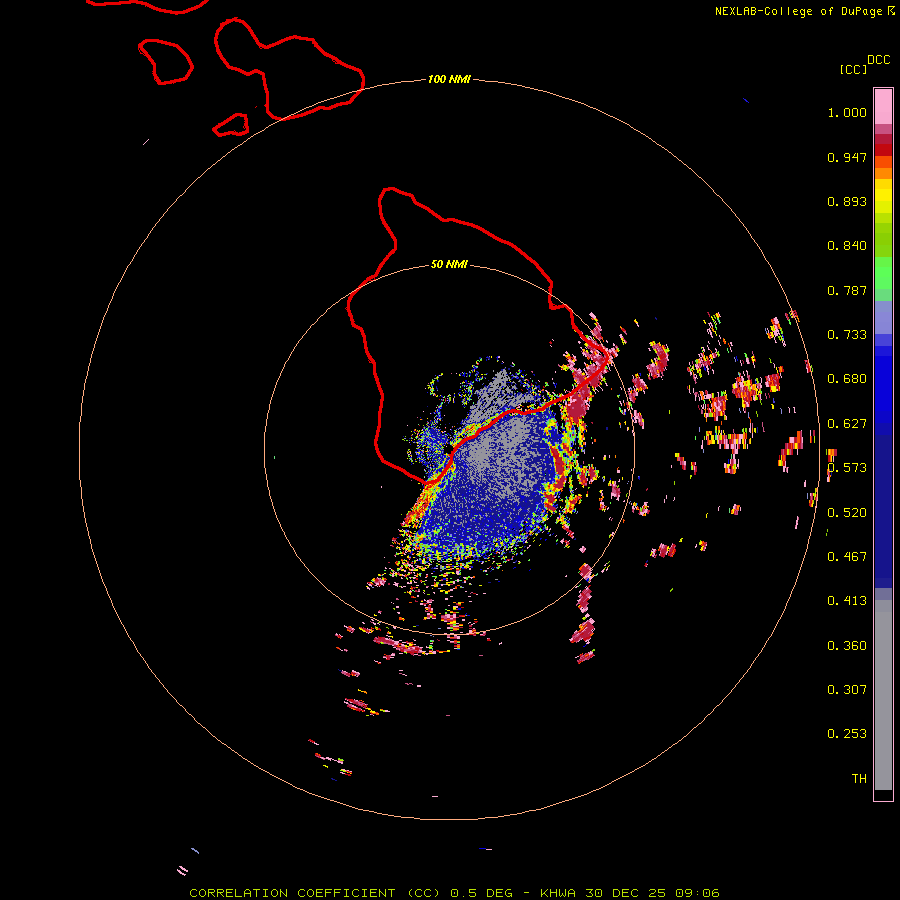
Task: Click the 100 NMI range ring label
Action: (449, 79)
